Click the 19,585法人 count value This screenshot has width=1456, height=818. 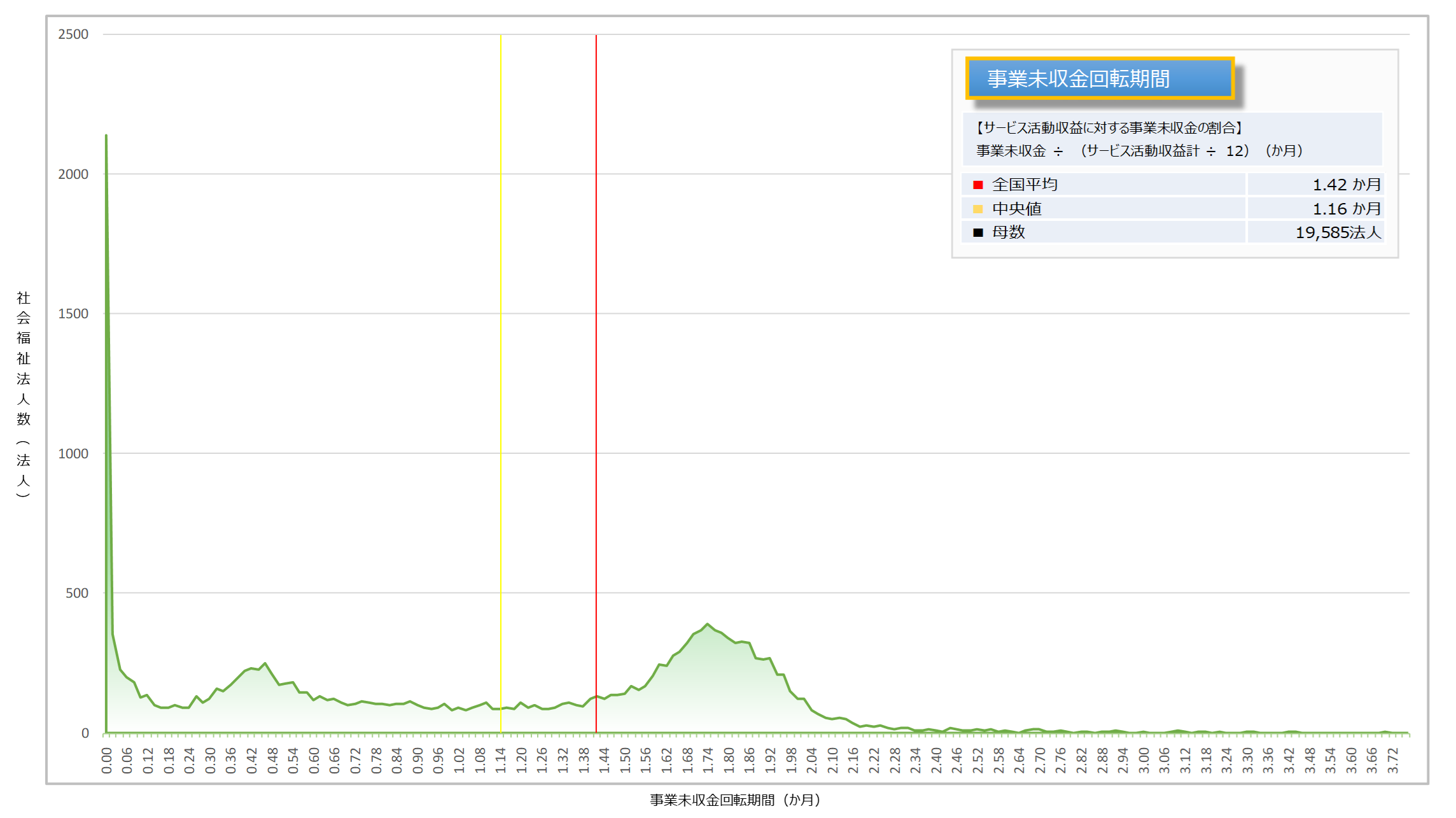point(1338,232)
